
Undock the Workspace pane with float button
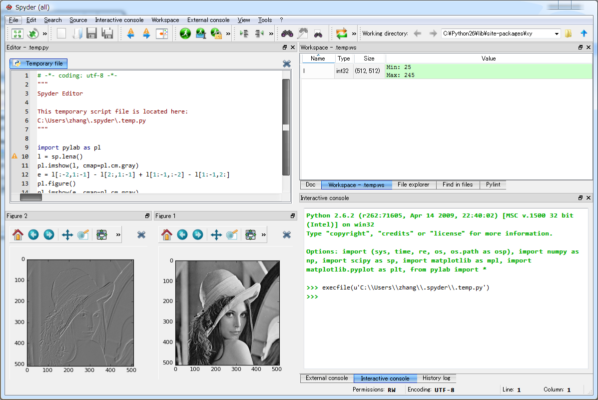tap(580, 47)
